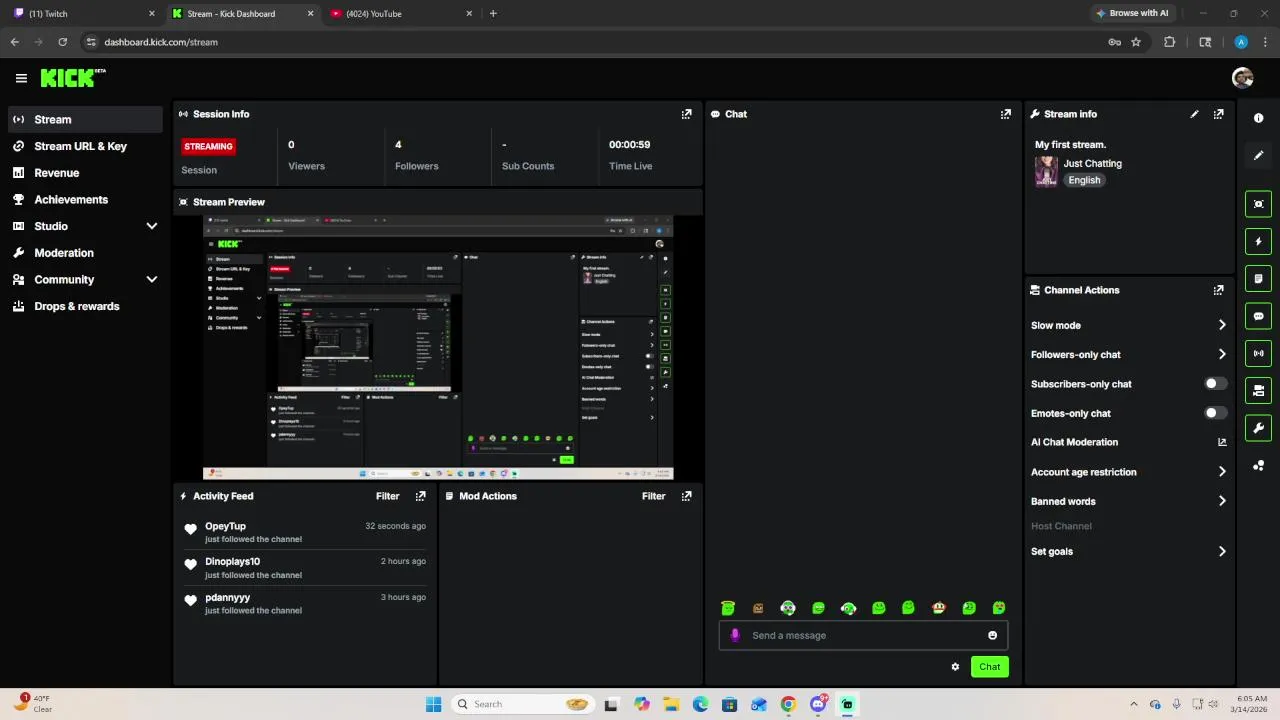Open Google Chrome from the taskbar
Image resolution: width=1280 pixels, height=720 pixels.
(788, 704)
